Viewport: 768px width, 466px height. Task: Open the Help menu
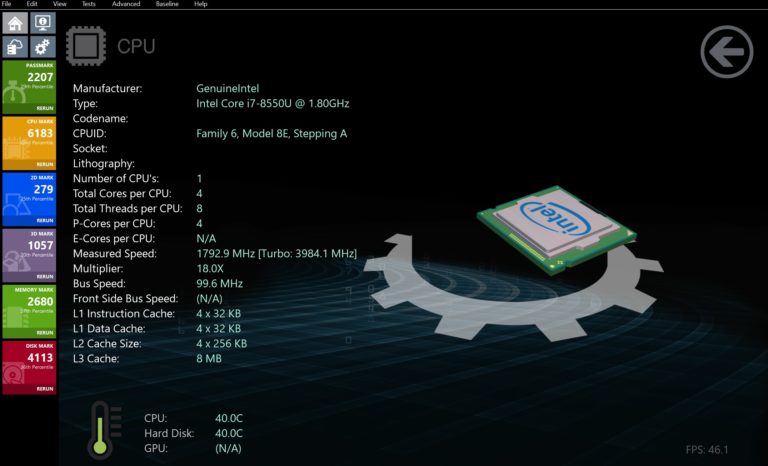[201, 4]
